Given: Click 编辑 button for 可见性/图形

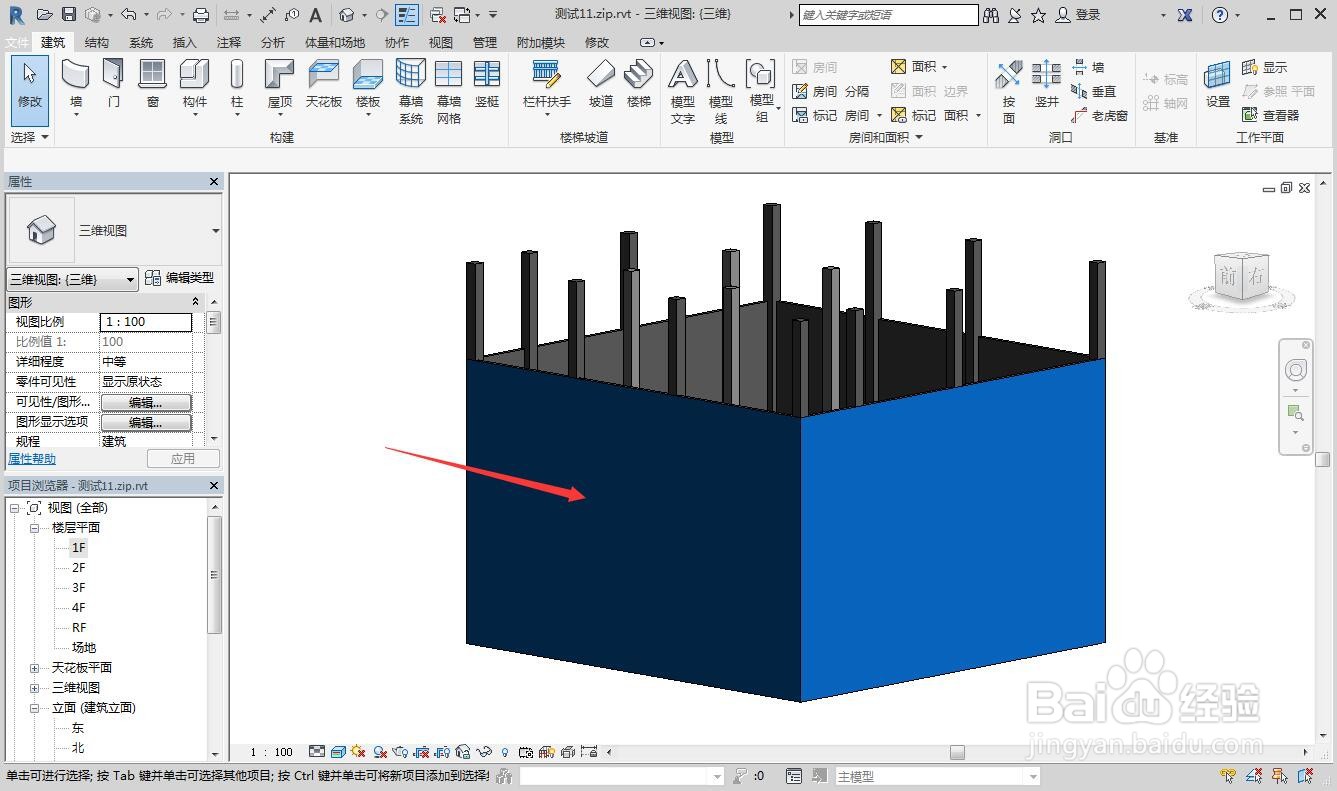Looking at the screenshot, I should coord(146,402).
